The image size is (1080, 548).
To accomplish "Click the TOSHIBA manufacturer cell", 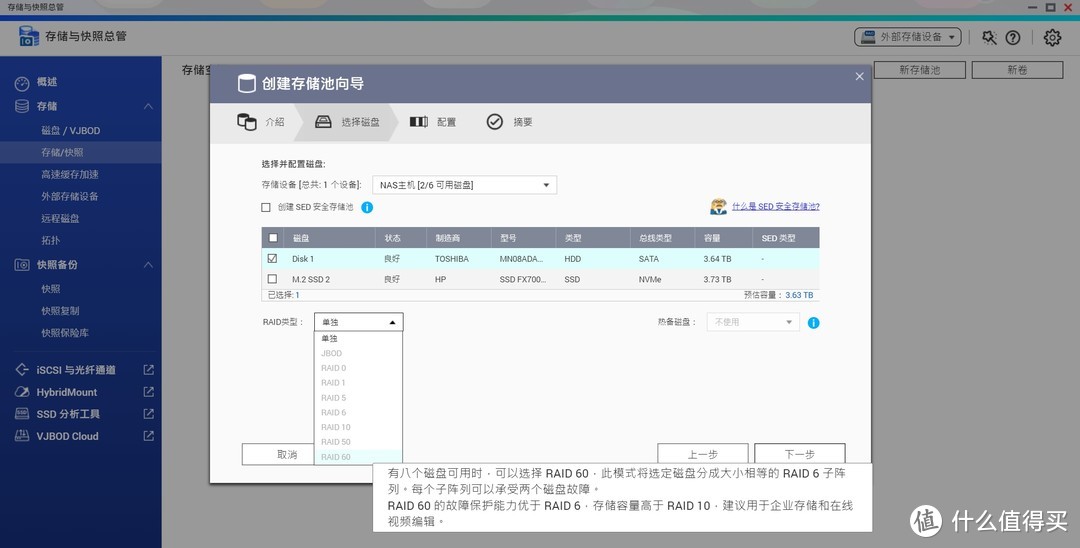I will pos(452,259).
